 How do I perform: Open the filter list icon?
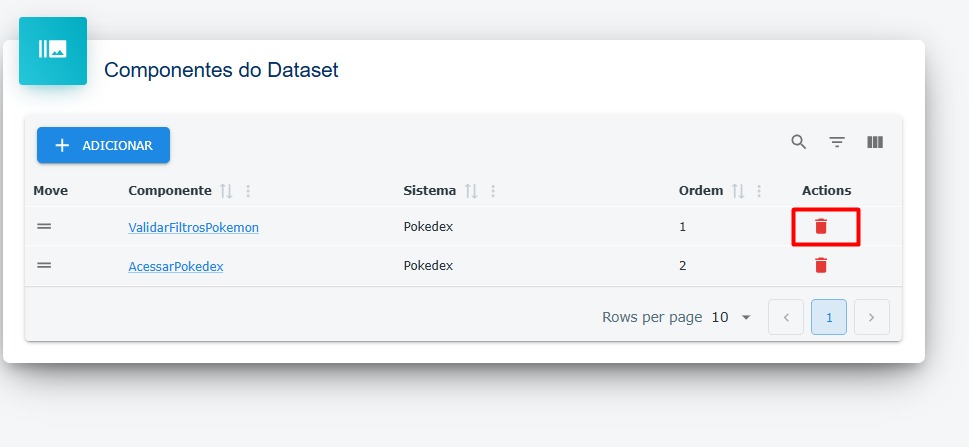(837, 142)
